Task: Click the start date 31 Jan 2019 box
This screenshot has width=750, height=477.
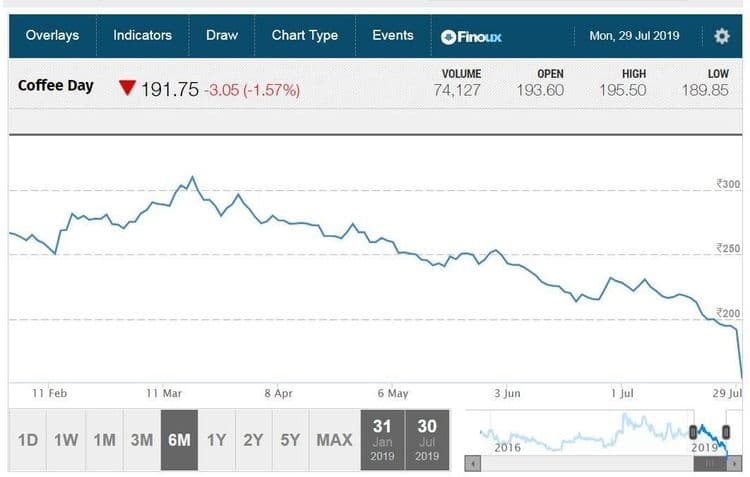Action: click(382, 440)
